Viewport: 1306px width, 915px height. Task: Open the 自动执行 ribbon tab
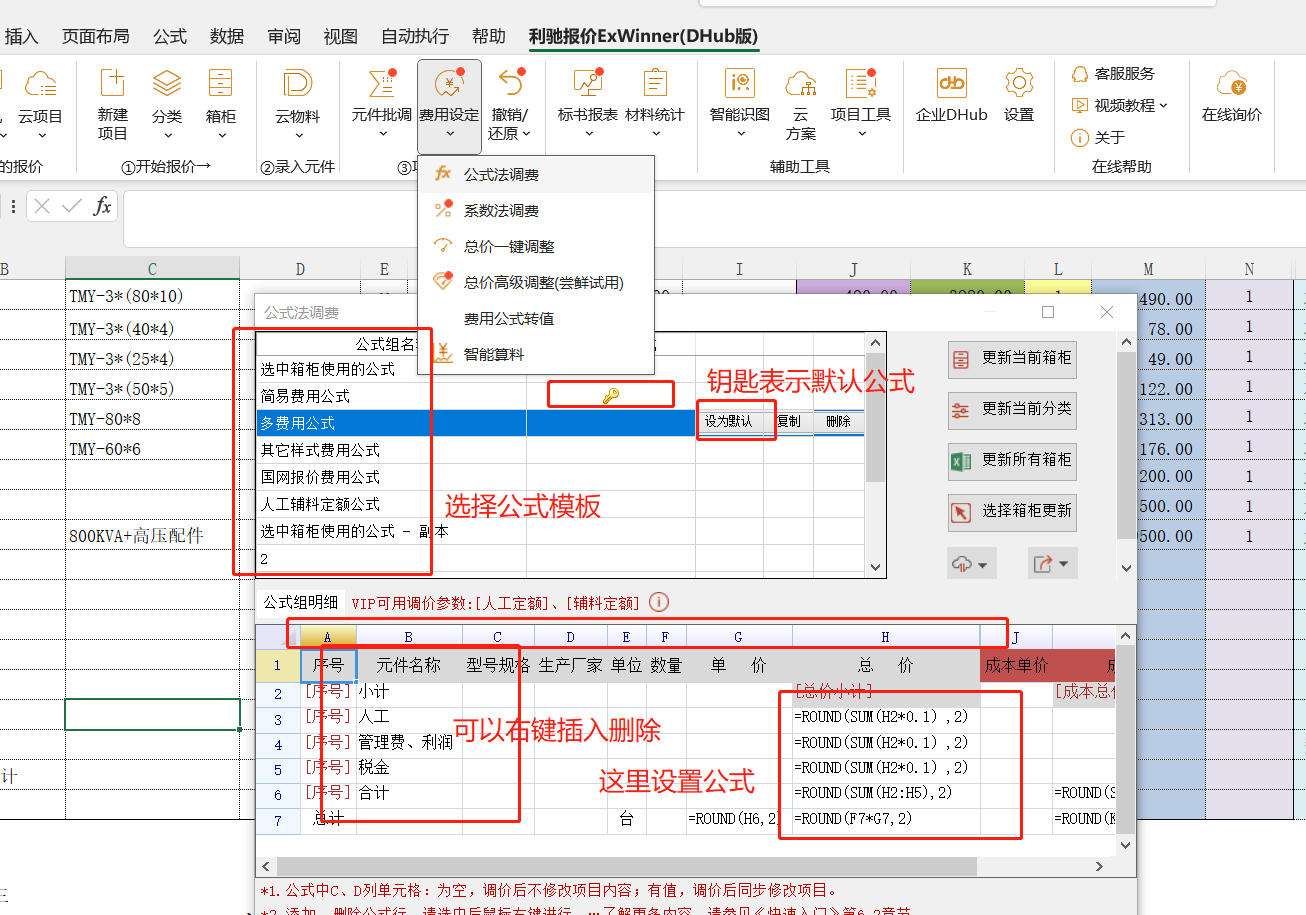415,36
